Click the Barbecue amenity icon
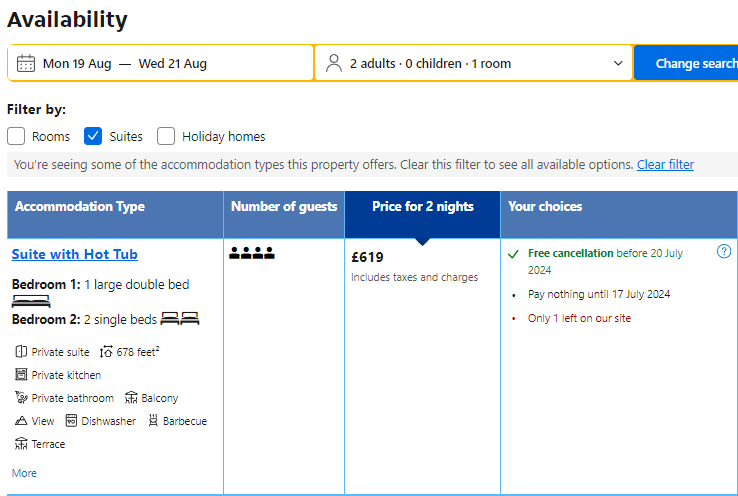The width and height of the screenshot is (738, 496). [x=153, y=421]
